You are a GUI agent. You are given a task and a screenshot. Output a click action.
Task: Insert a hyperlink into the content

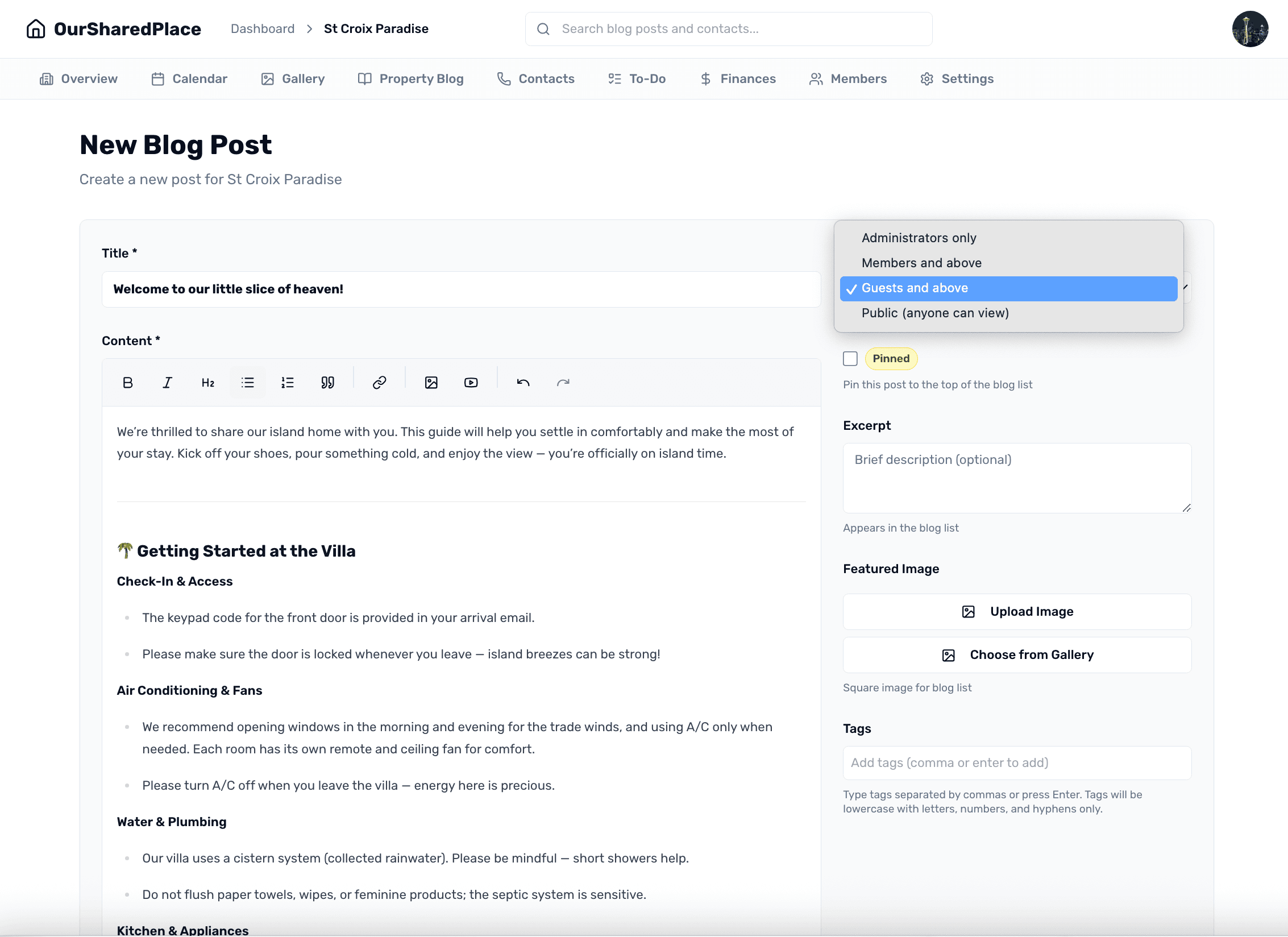click(x=379, y=382)
